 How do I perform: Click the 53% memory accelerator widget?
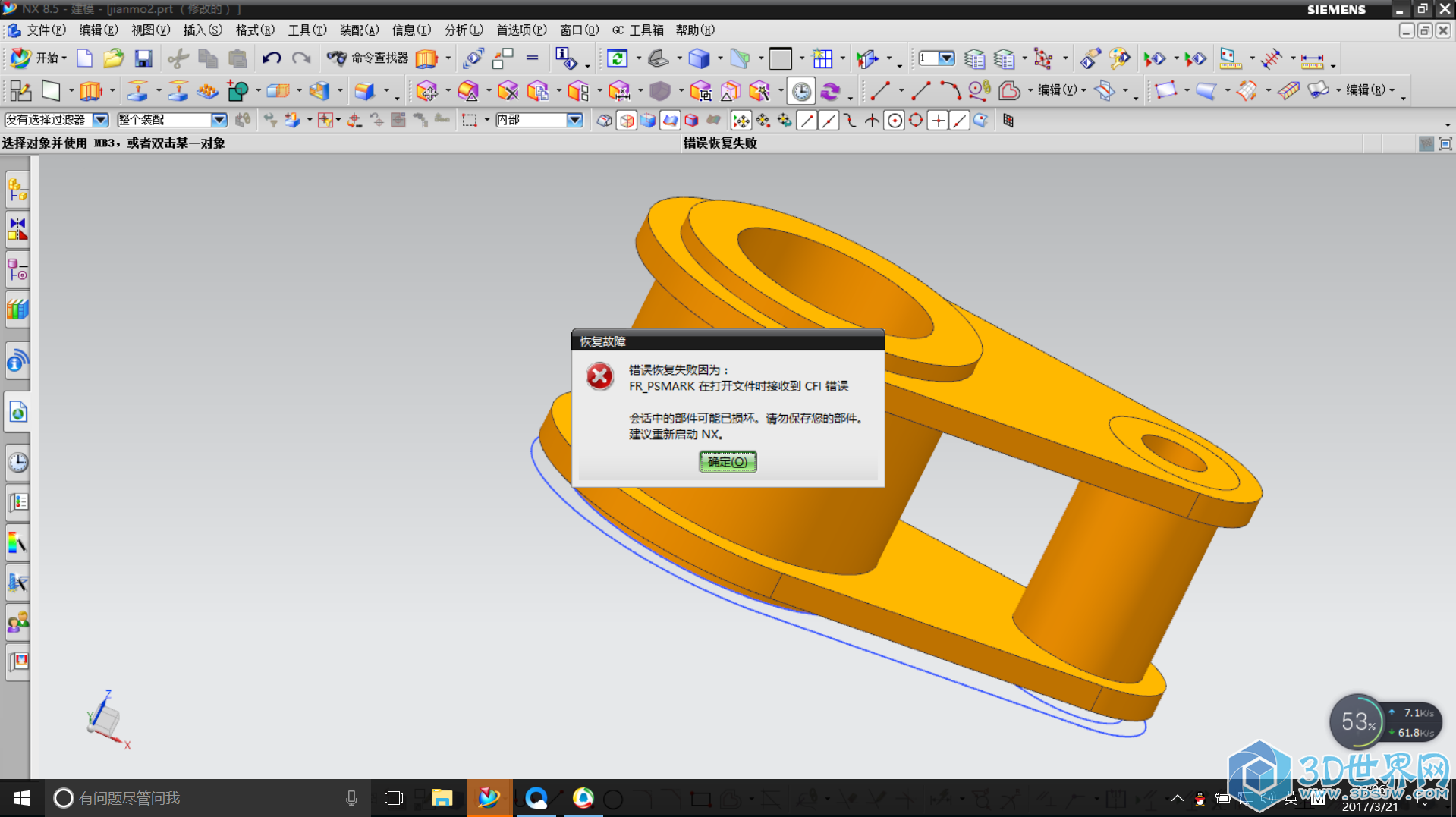point(1358,721)
